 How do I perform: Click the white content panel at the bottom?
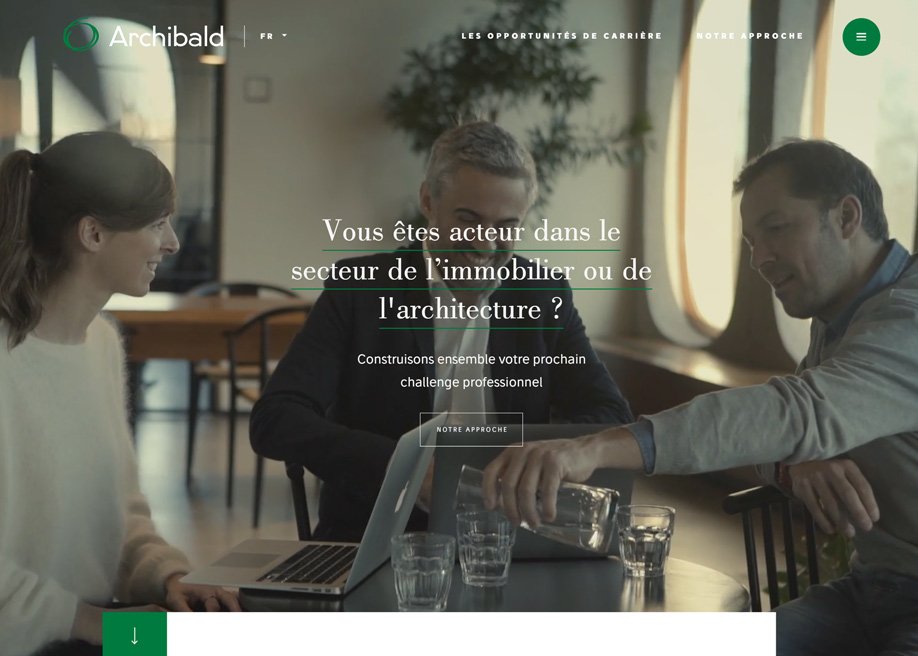click(x=471, y=634)
